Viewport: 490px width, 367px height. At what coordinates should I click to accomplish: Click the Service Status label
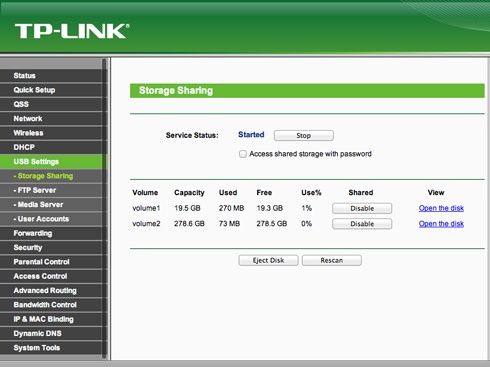pos(192,135)
